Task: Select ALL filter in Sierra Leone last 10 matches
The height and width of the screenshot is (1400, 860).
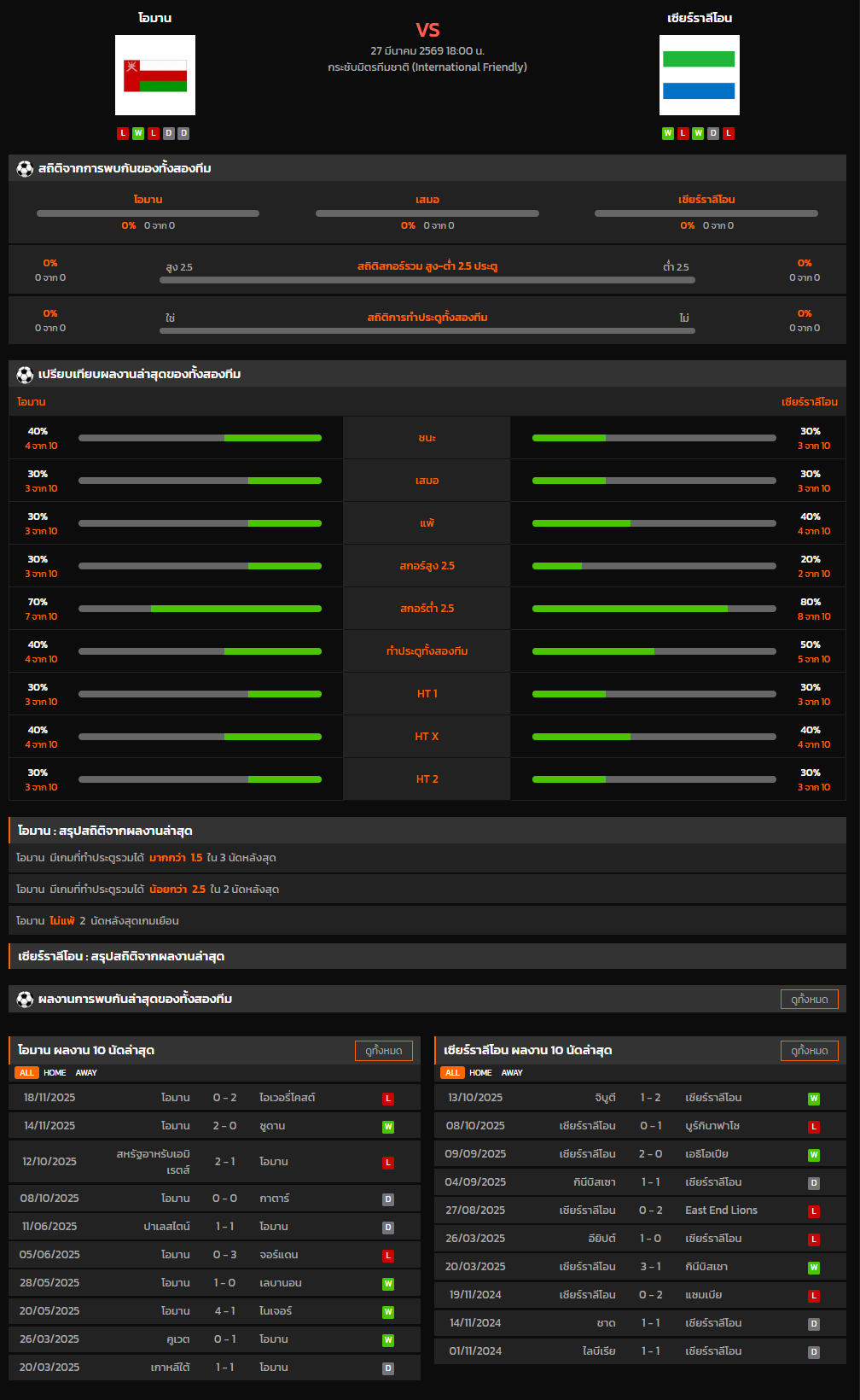Action: coord(452,1073)
